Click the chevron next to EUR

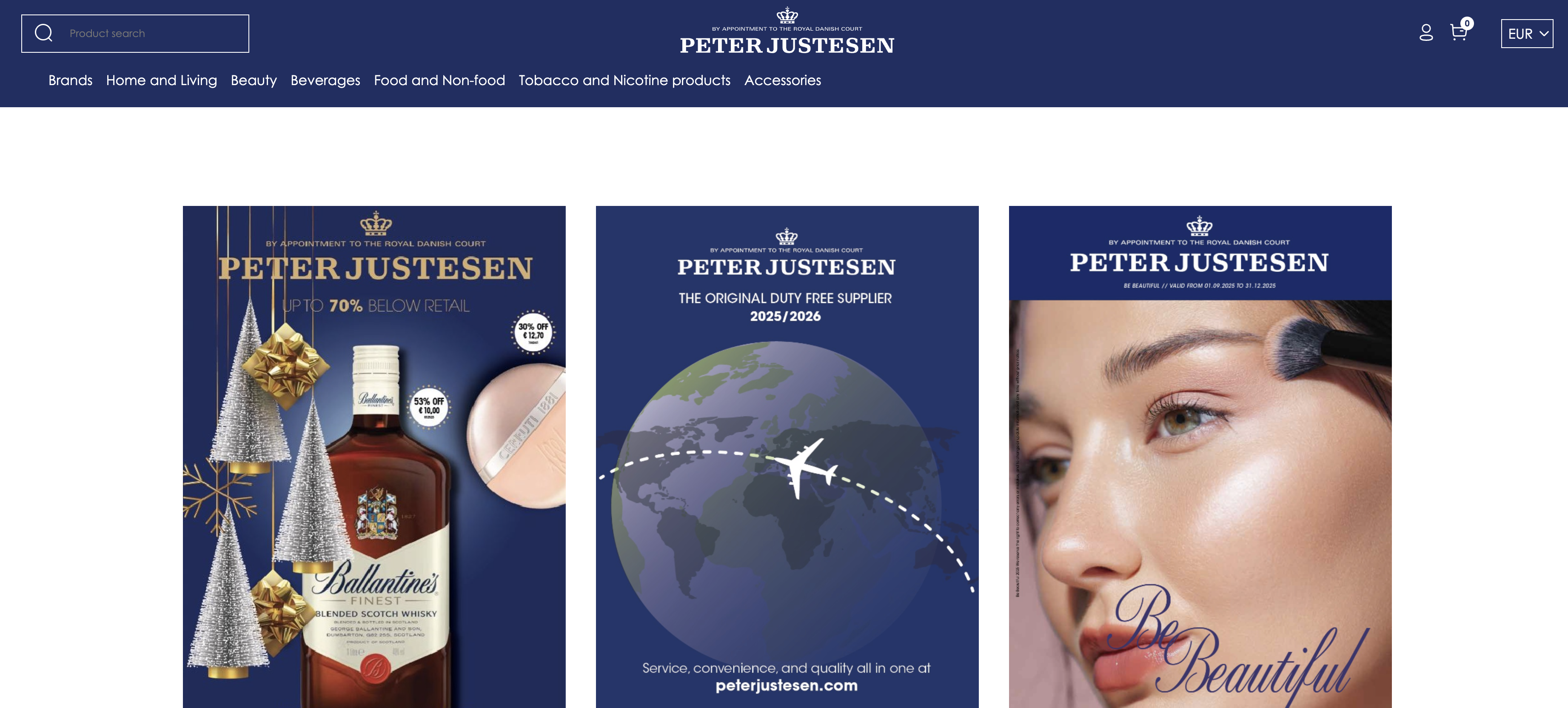pos(1544,34)
